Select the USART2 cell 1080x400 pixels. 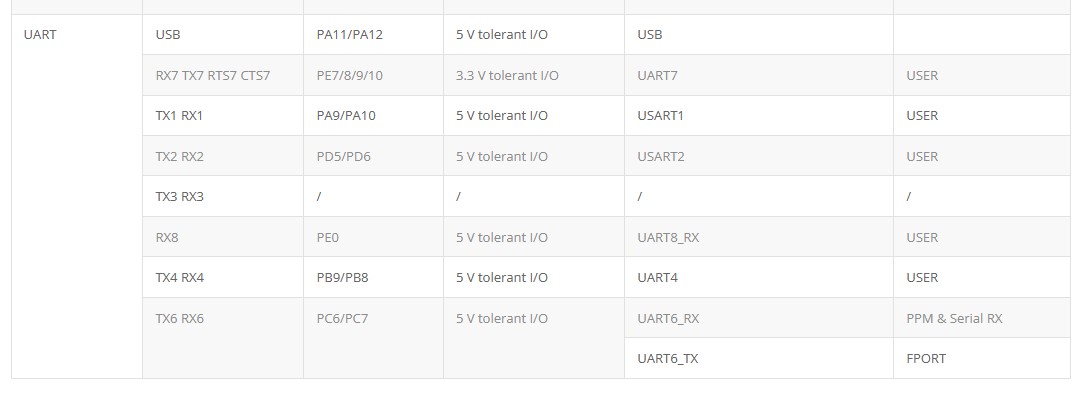coord(759,156)
